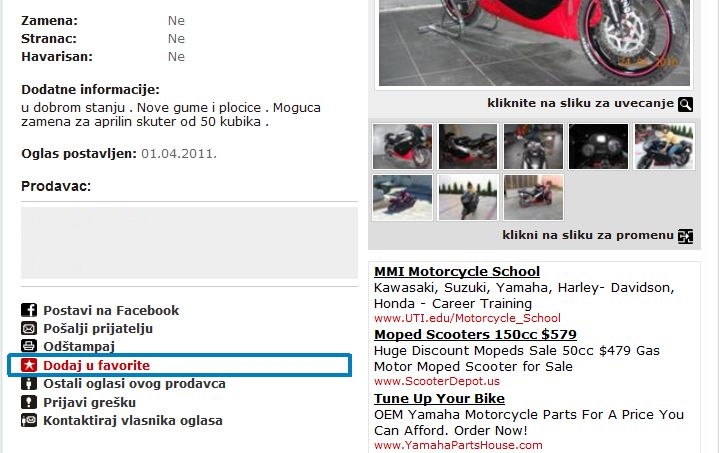Click the info icon for Ostali oglasi
This screenshot has height=453, width=719.
click(29, 383)
